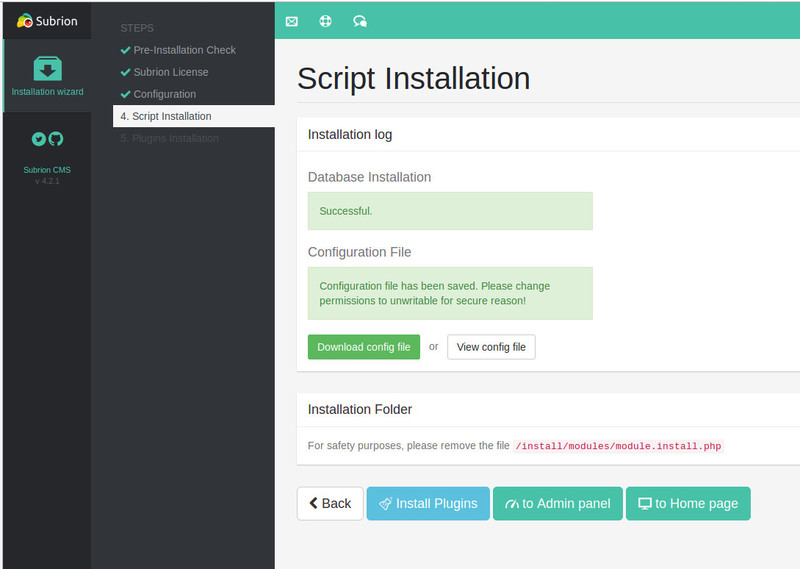Click the View config file button
This screenshot has width=800, height=569.
point(491,347)
